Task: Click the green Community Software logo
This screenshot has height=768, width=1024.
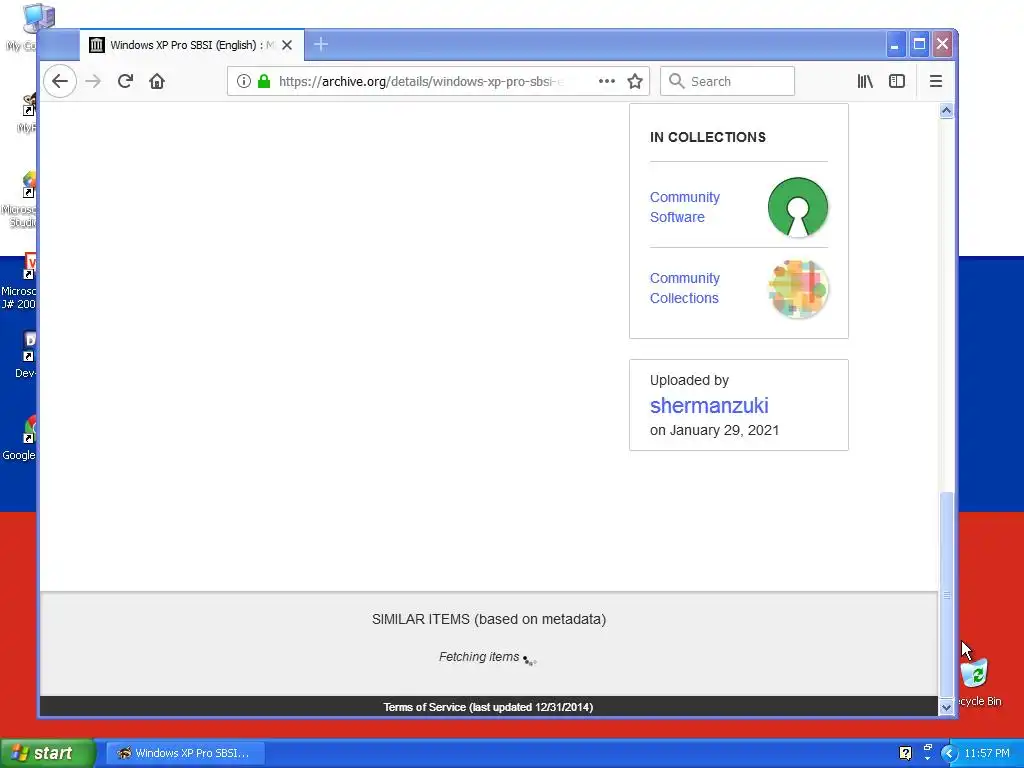Action: (x=798, y=207)
